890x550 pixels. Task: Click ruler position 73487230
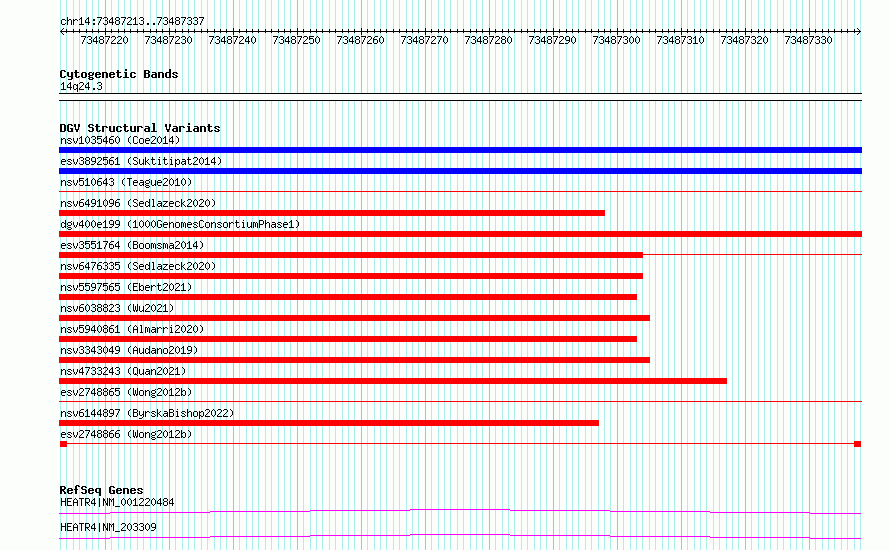point(169,40)
